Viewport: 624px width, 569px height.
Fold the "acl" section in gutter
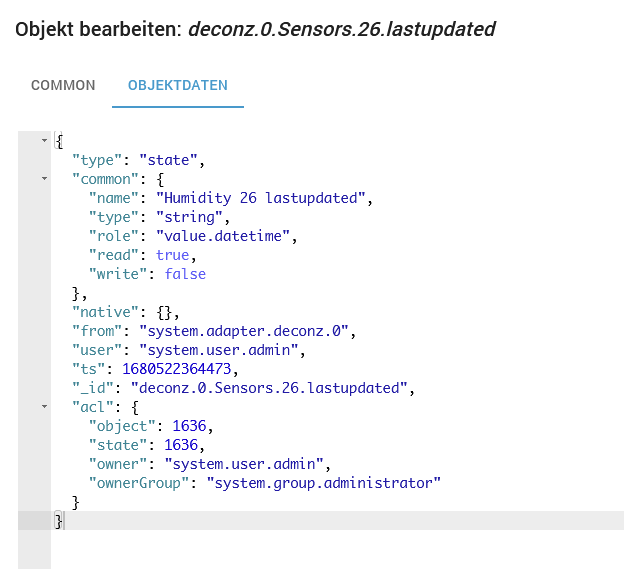[x=44, y=407]
